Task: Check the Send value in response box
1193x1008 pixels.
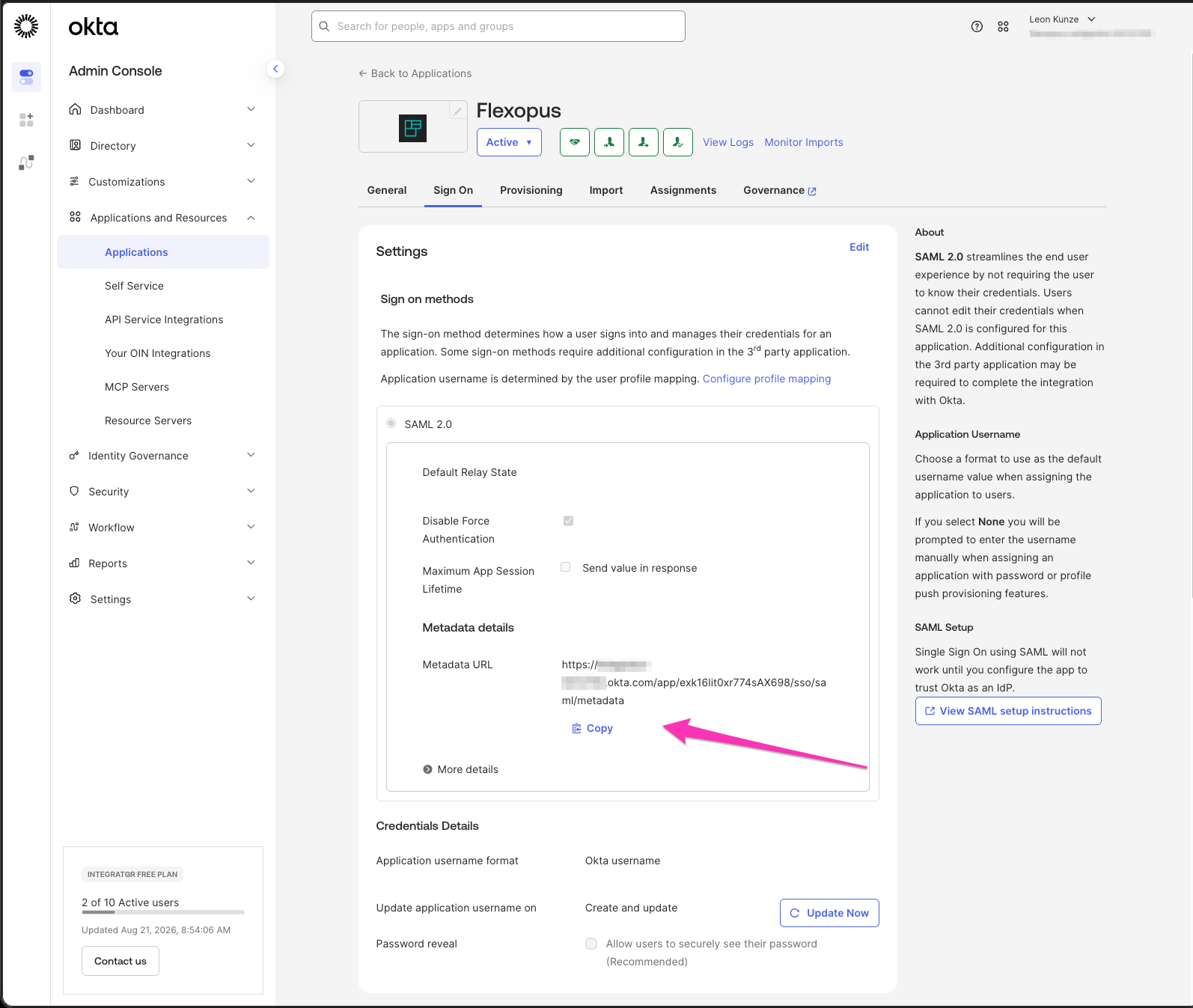Action: pos(566,567)
